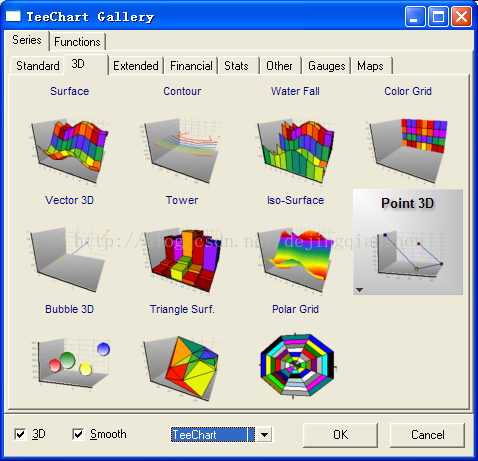Toggle the Smooth checkbox
The image size is (478, 461).
pyautogui.click(x=78, y=434)
